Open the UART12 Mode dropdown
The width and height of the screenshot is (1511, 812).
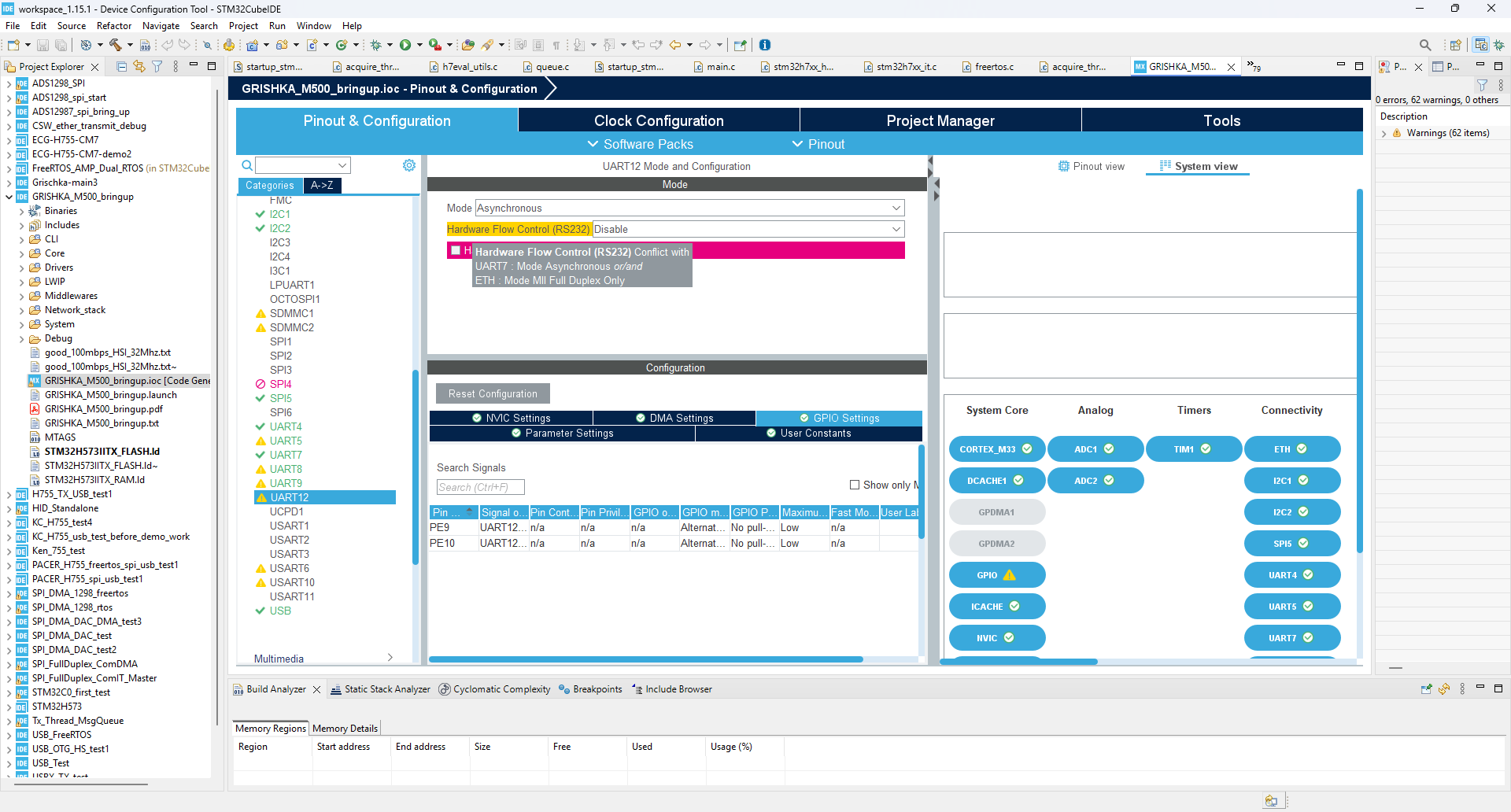click(690, 208)
